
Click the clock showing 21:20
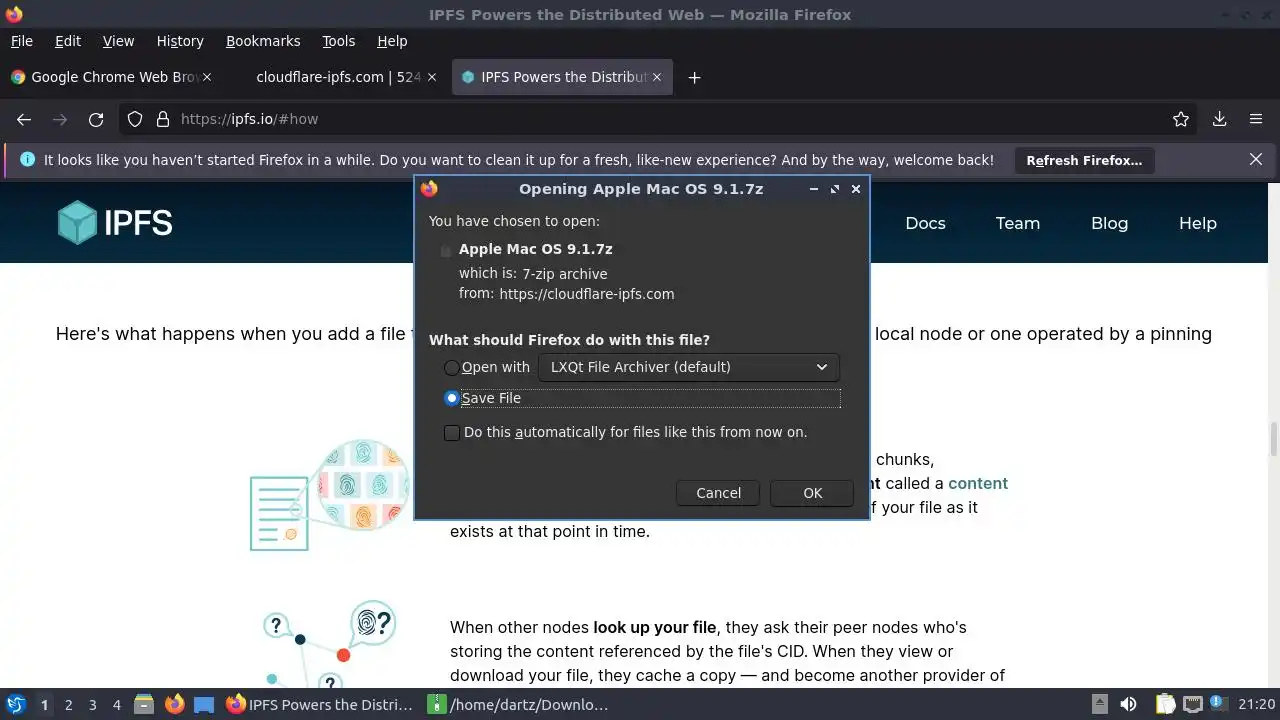(1257, 704)
